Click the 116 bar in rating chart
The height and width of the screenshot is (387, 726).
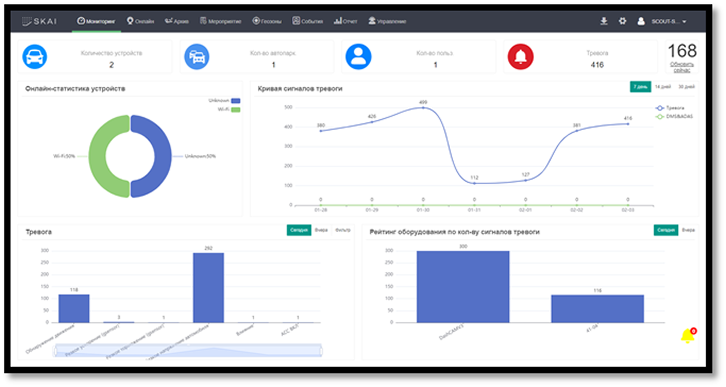point(597,309)
